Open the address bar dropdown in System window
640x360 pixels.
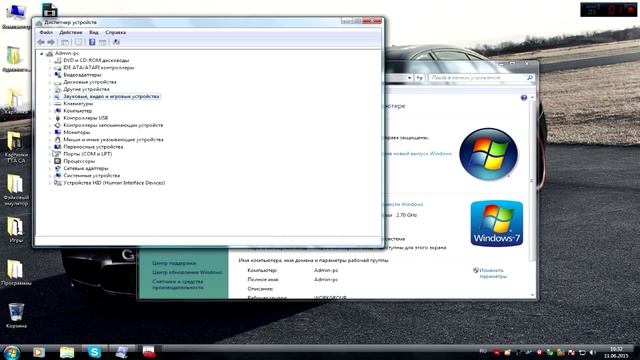tap(409, 78)
